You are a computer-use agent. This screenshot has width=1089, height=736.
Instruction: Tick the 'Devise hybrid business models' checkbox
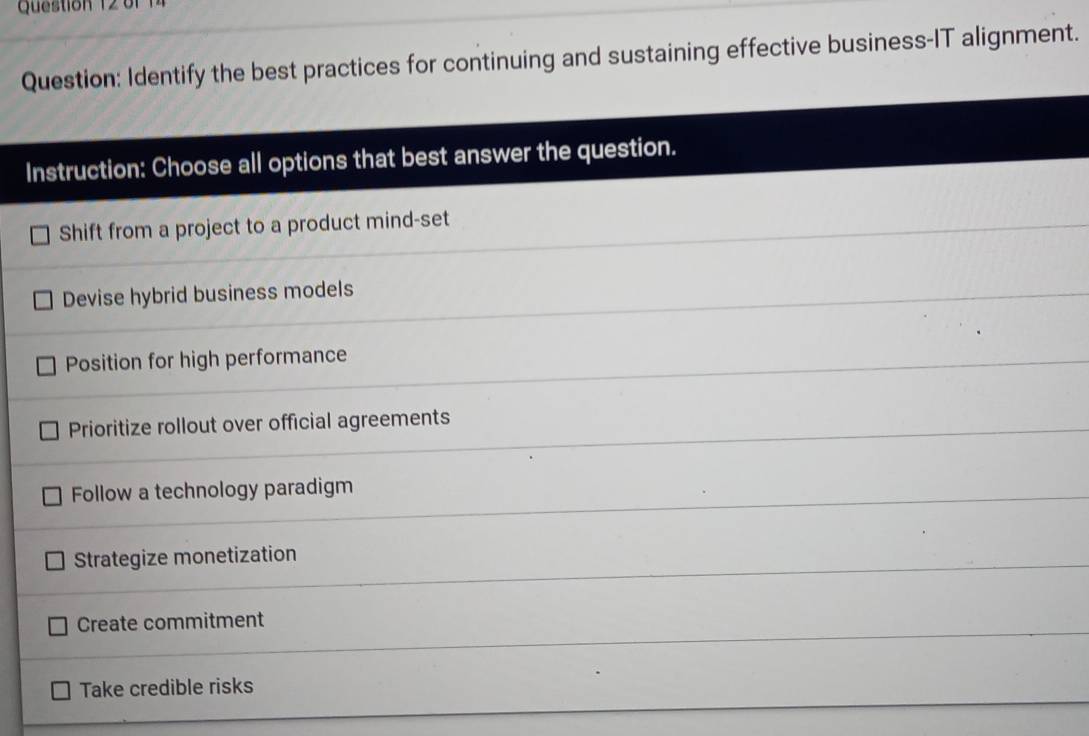pyautogui.click(x=44, y=300)
